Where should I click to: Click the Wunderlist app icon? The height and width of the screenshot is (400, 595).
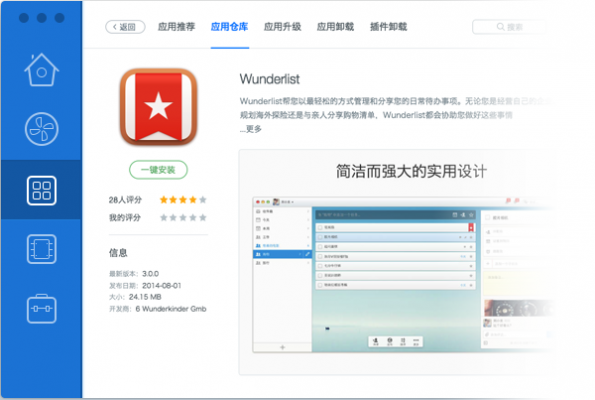point(158,107)
